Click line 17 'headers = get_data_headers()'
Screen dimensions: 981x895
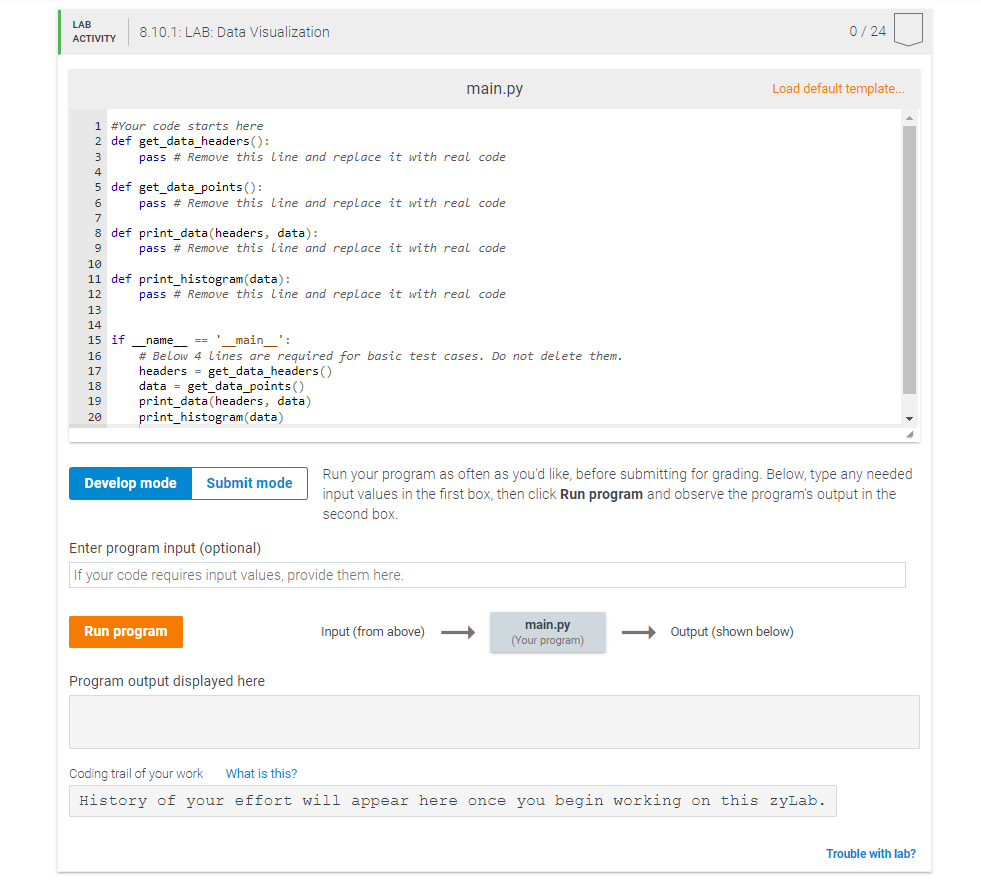pos(235,371)
